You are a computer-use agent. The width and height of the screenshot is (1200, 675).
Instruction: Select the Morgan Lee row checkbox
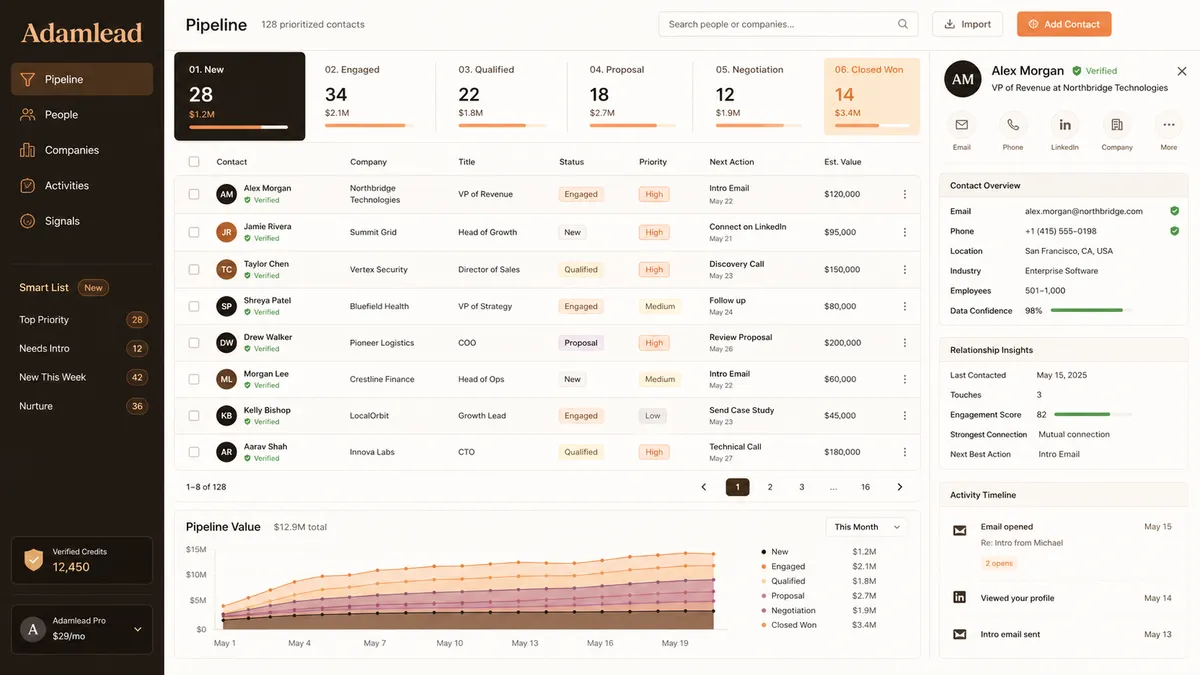pos(194,379)
